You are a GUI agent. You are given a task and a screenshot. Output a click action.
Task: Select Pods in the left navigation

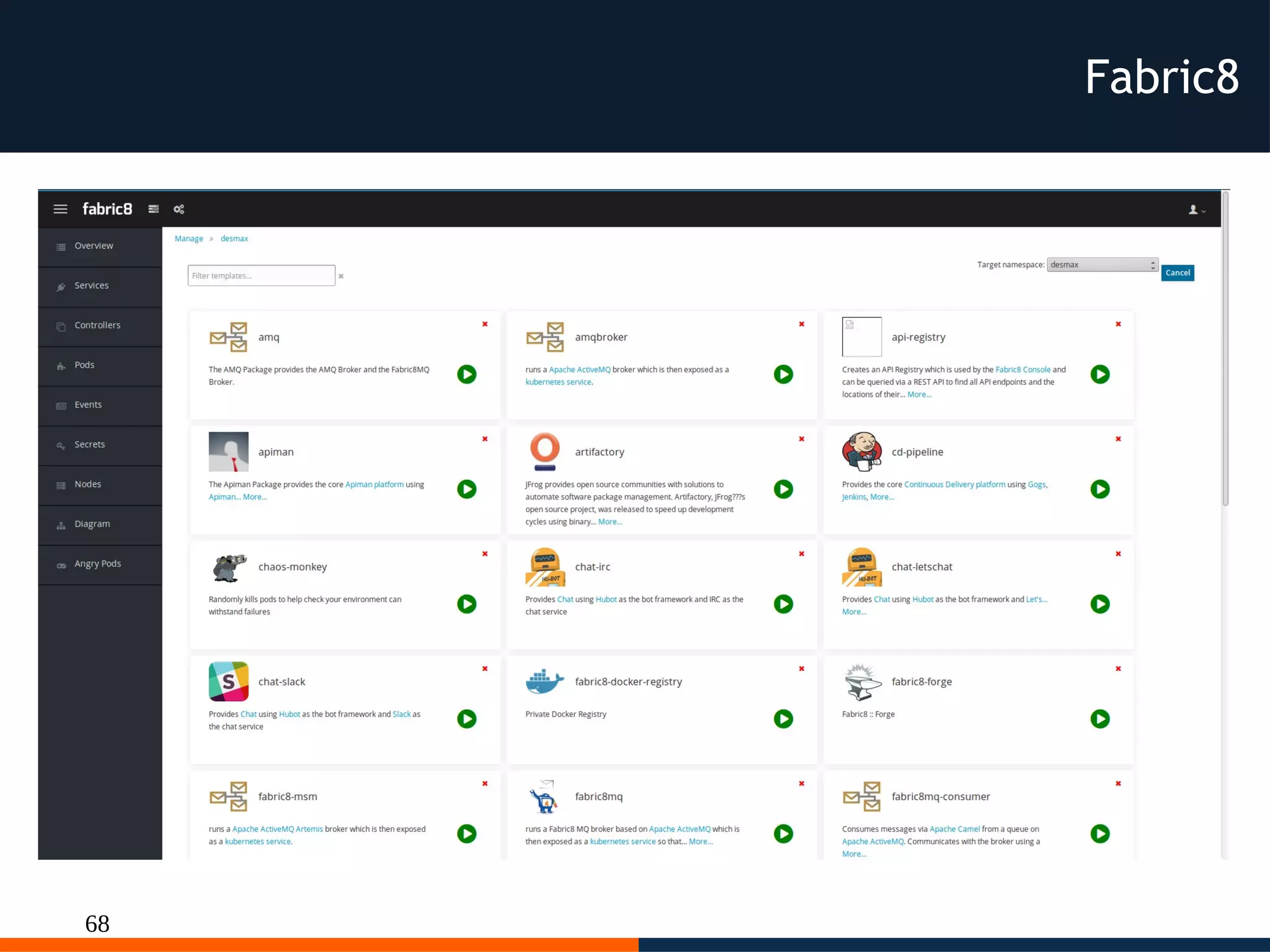(84, 365)
